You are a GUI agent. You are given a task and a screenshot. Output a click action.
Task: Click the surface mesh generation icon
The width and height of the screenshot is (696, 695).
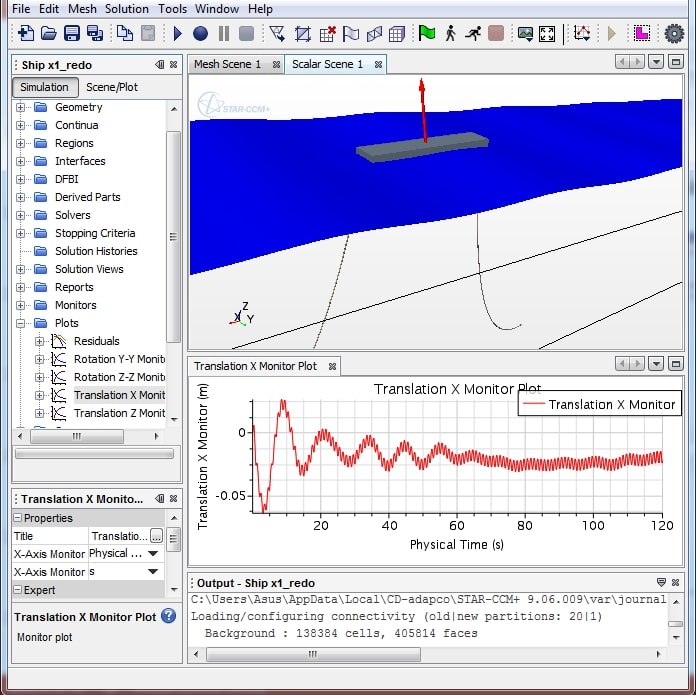277,33
